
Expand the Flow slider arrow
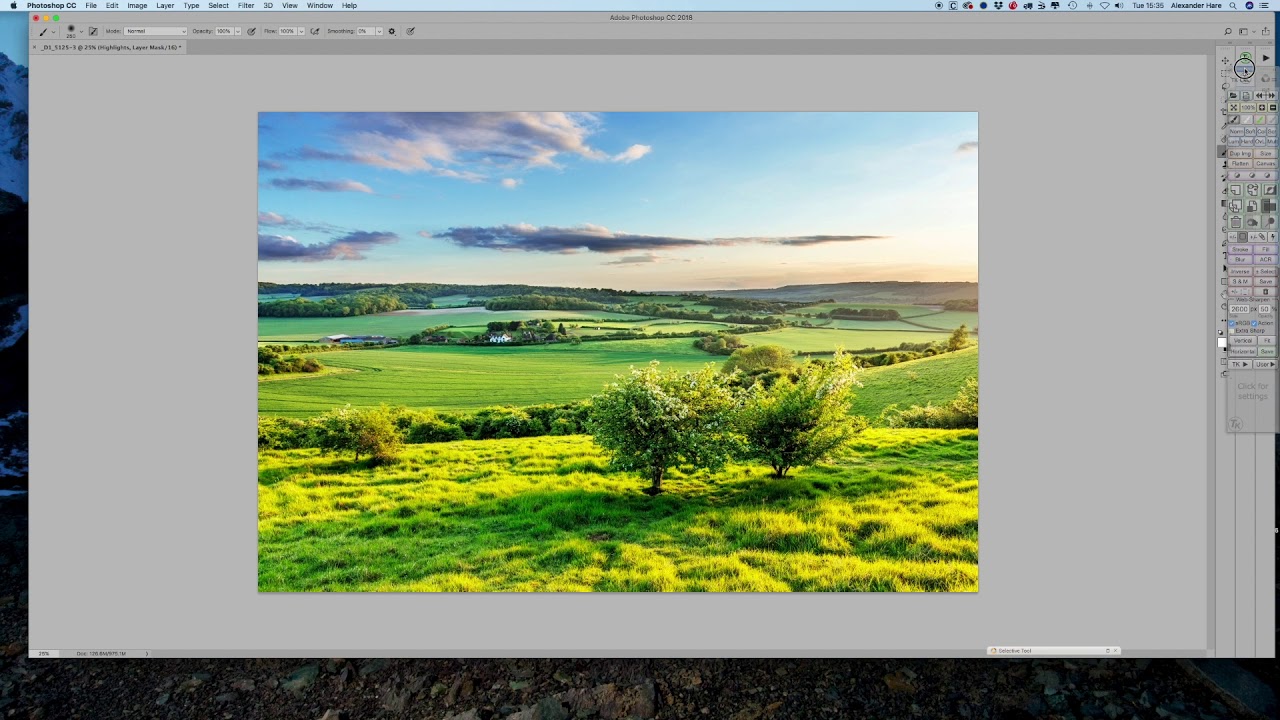tap(301, 31)
